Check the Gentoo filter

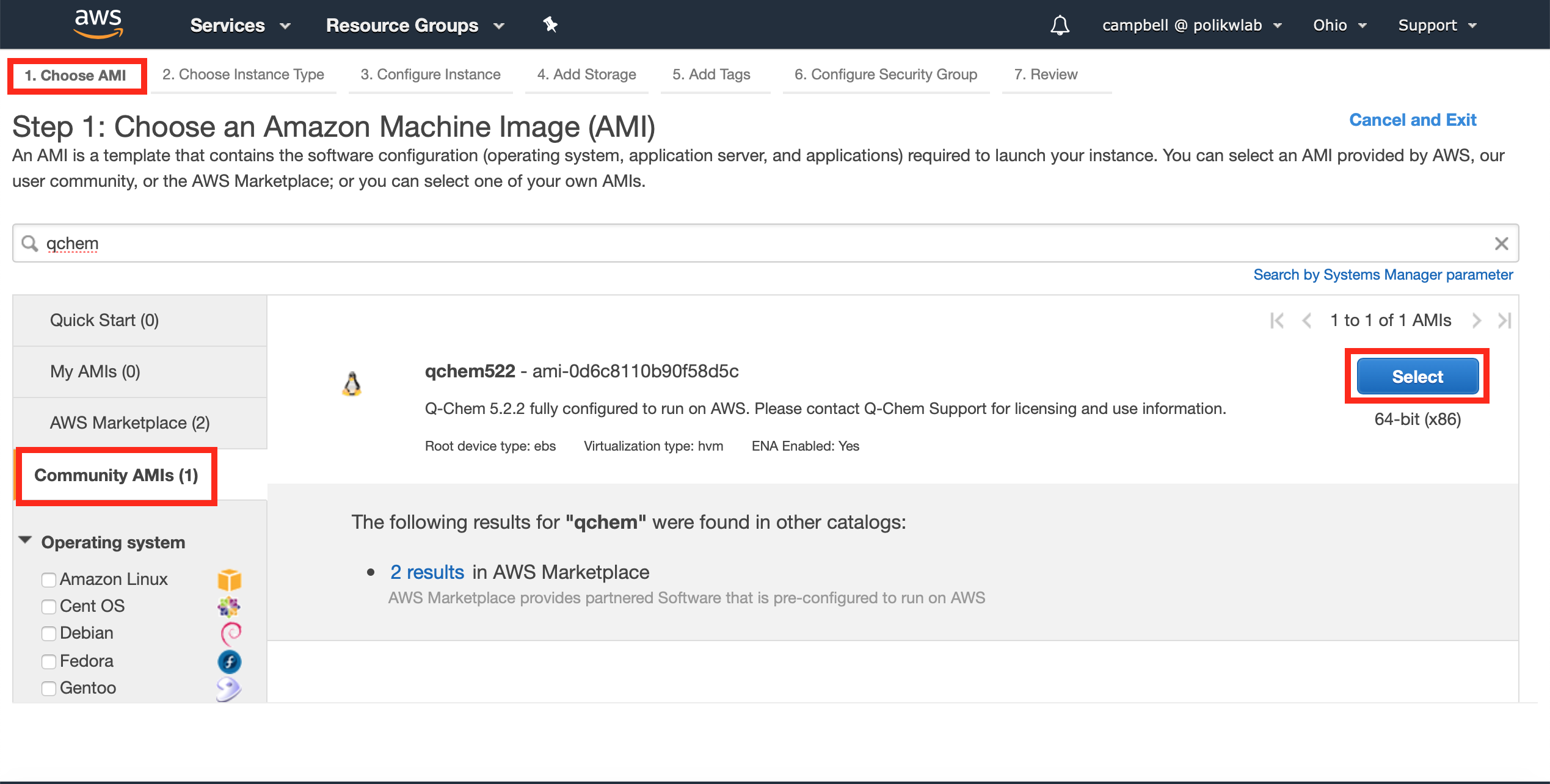coord(48,688)
